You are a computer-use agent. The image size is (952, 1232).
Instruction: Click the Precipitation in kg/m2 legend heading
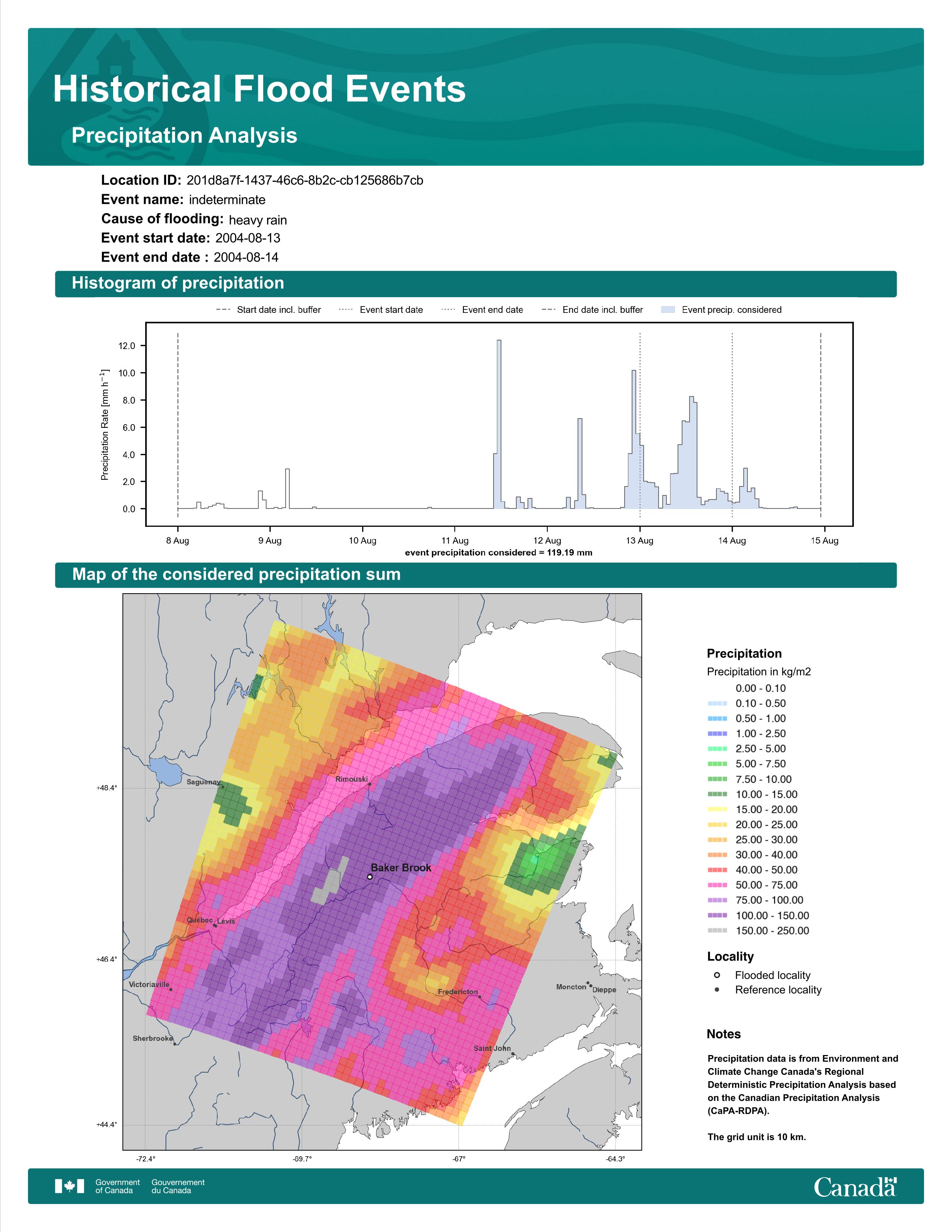tap(759, 672)
